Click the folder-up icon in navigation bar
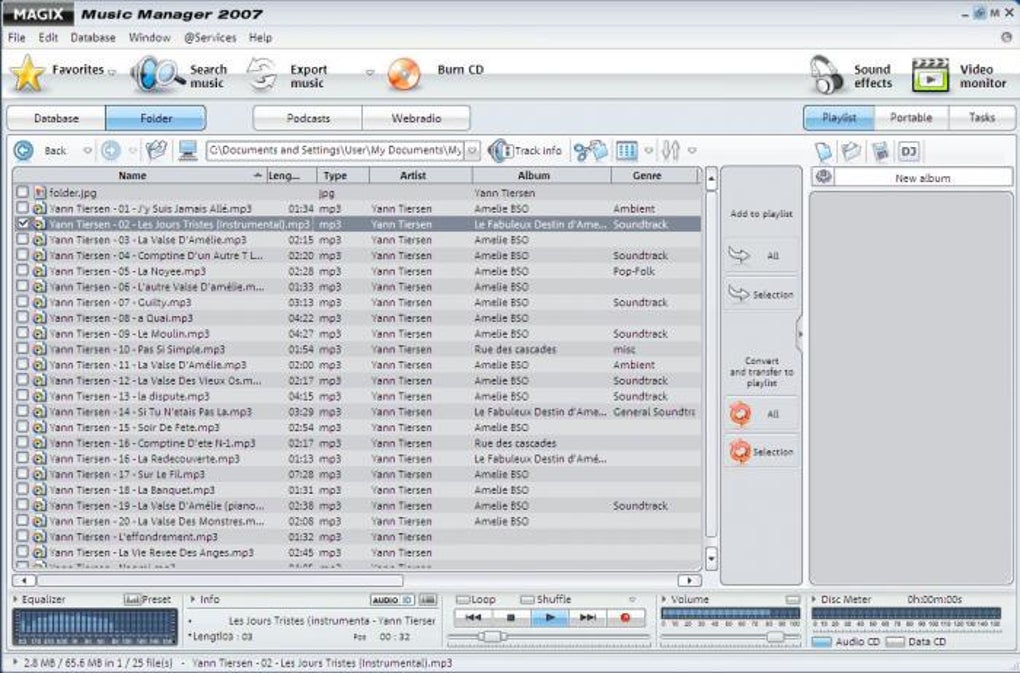The height and width of the screenshot is (673, 1020). (x=156, y=150)
